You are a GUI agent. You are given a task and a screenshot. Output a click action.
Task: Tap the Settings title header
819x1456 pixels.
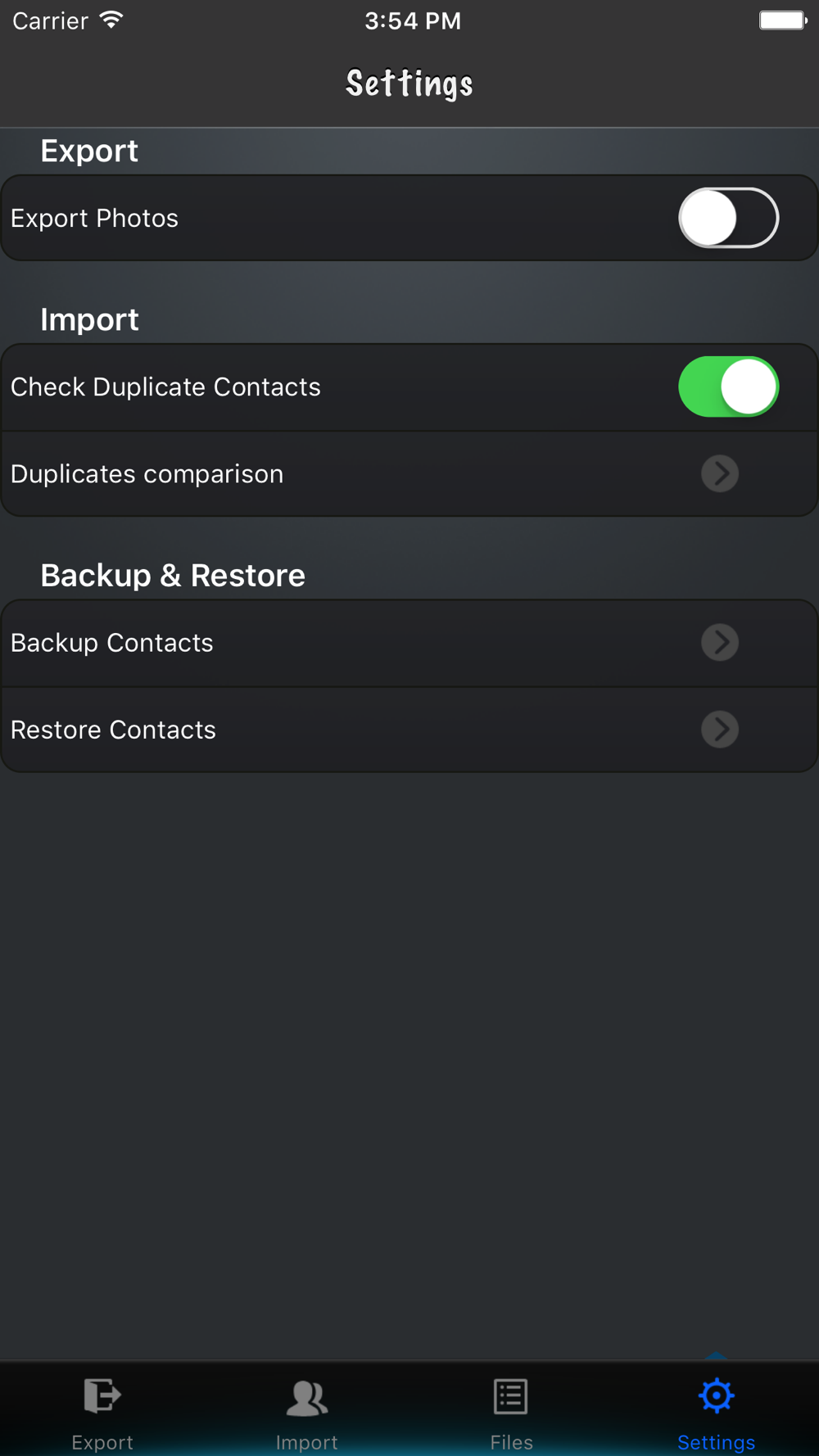(x=409, y=84)
